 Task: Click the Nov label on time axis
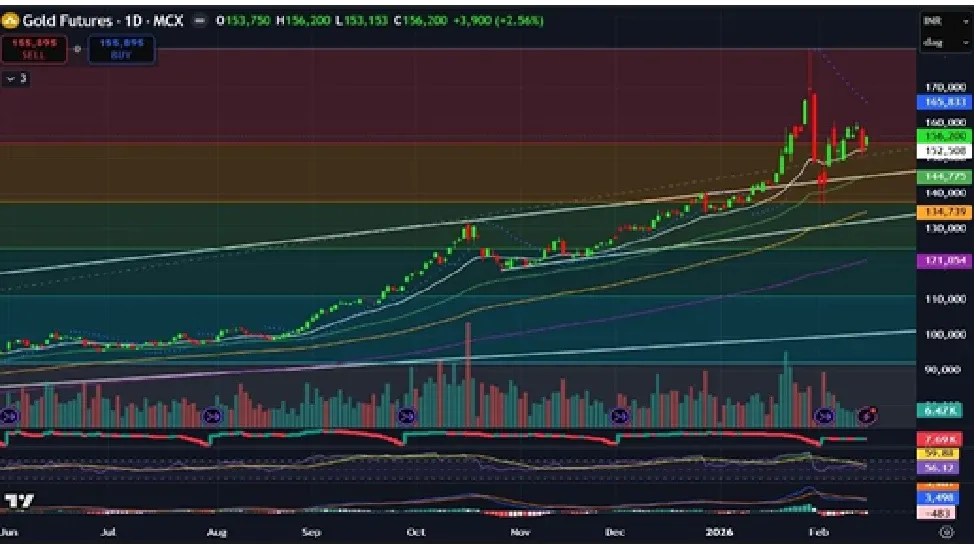coord(520,532)
